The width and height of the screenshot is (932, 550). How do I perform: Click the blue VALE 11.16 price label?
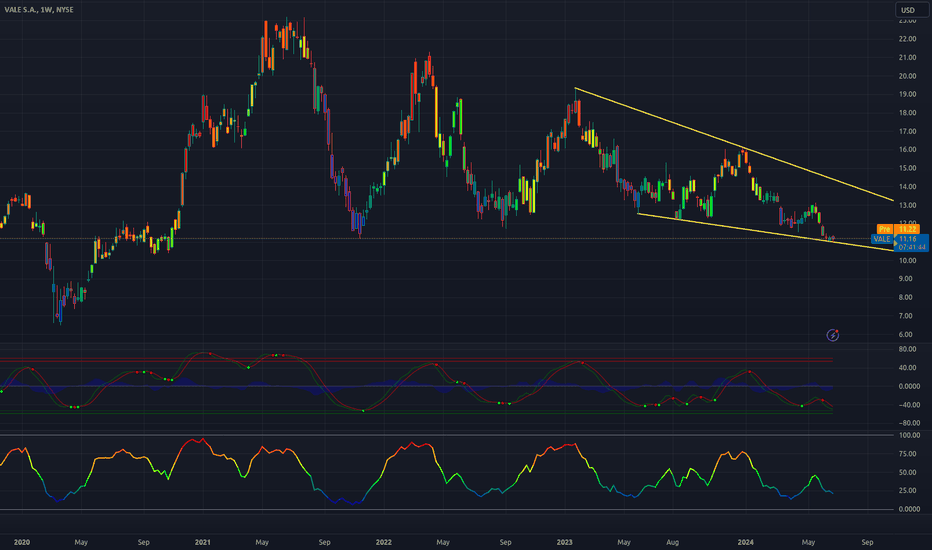click(899, 239)
